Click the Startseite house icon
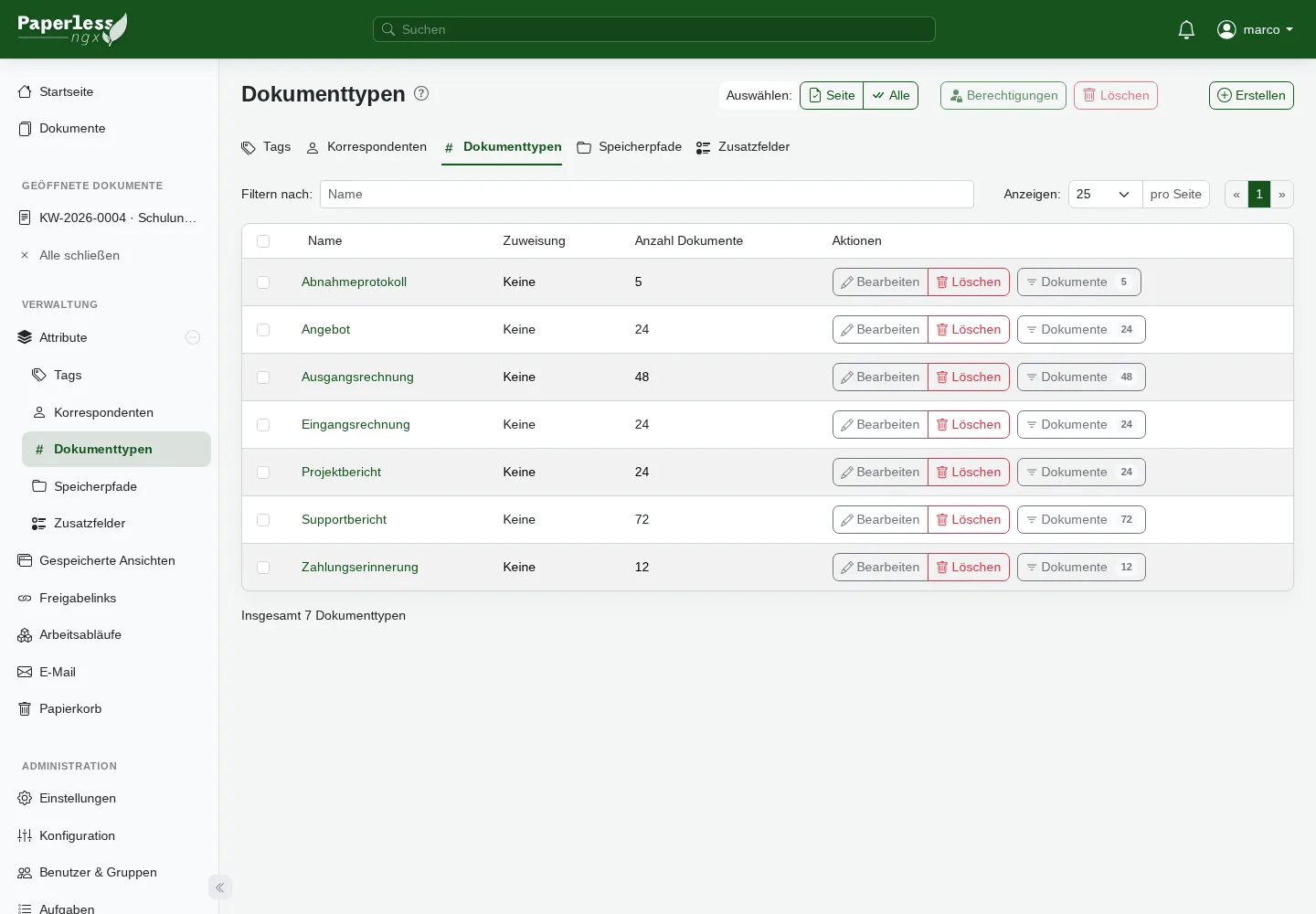Viewport: 1316px width, 914px height. (25, 91)
